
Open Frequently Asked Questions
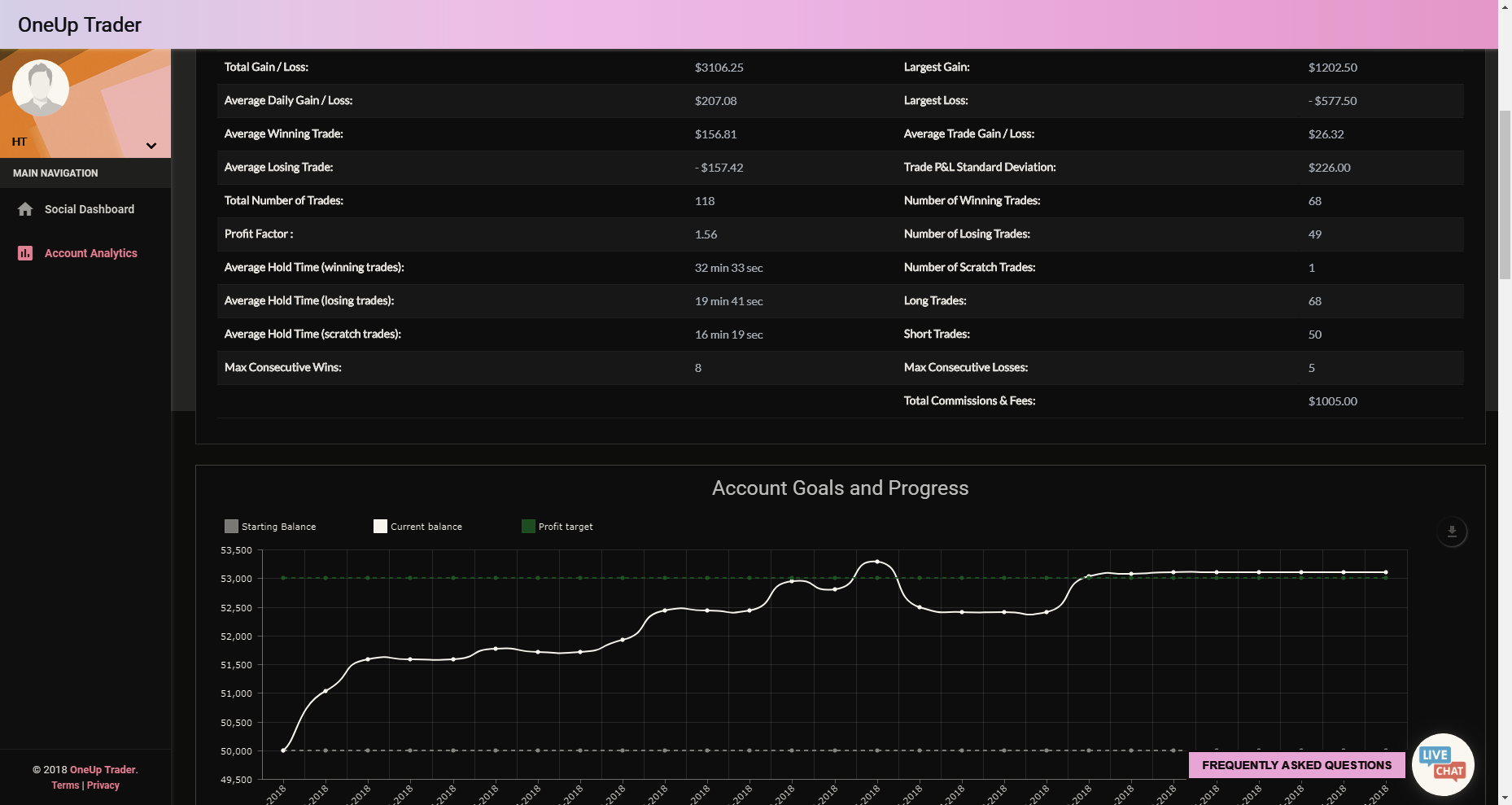[x=1297, y=765]
